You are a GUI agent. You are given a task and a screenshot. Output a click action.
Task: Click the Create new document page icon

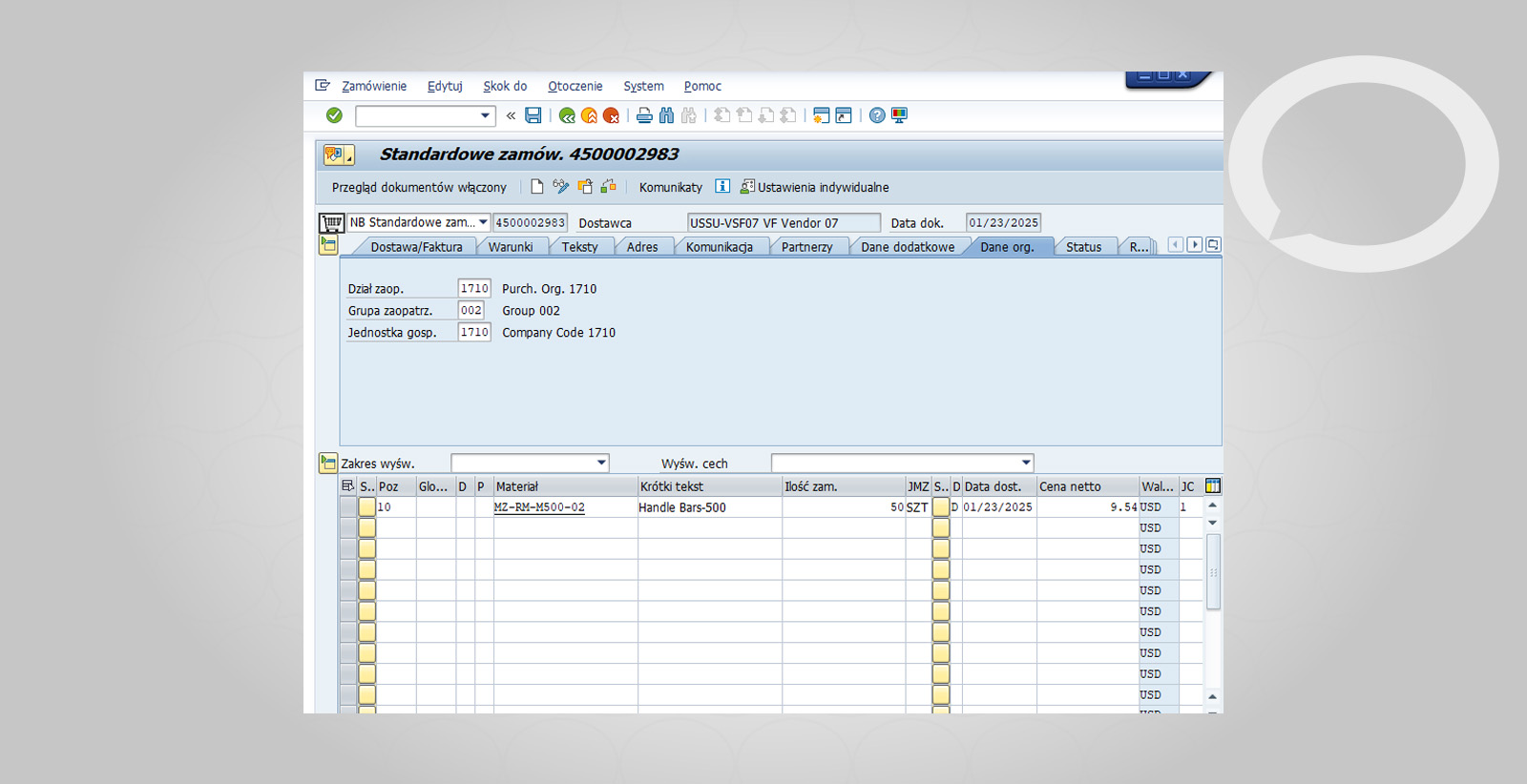point(537,187)
